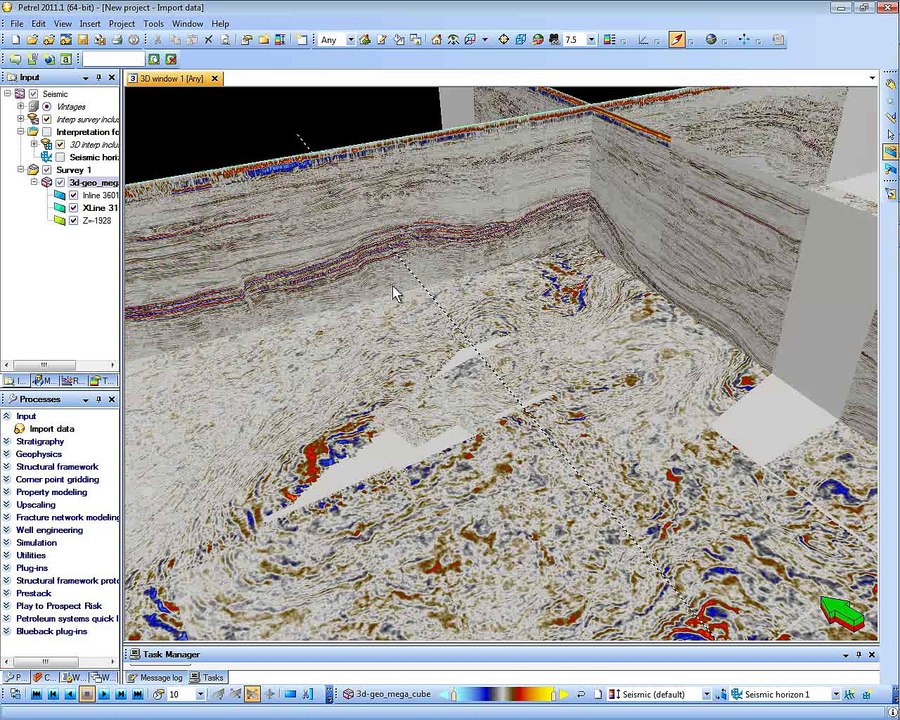This screenshot has width=900, height=720.
Task: Click the info icon in status bar
Action: pos(893,712)
